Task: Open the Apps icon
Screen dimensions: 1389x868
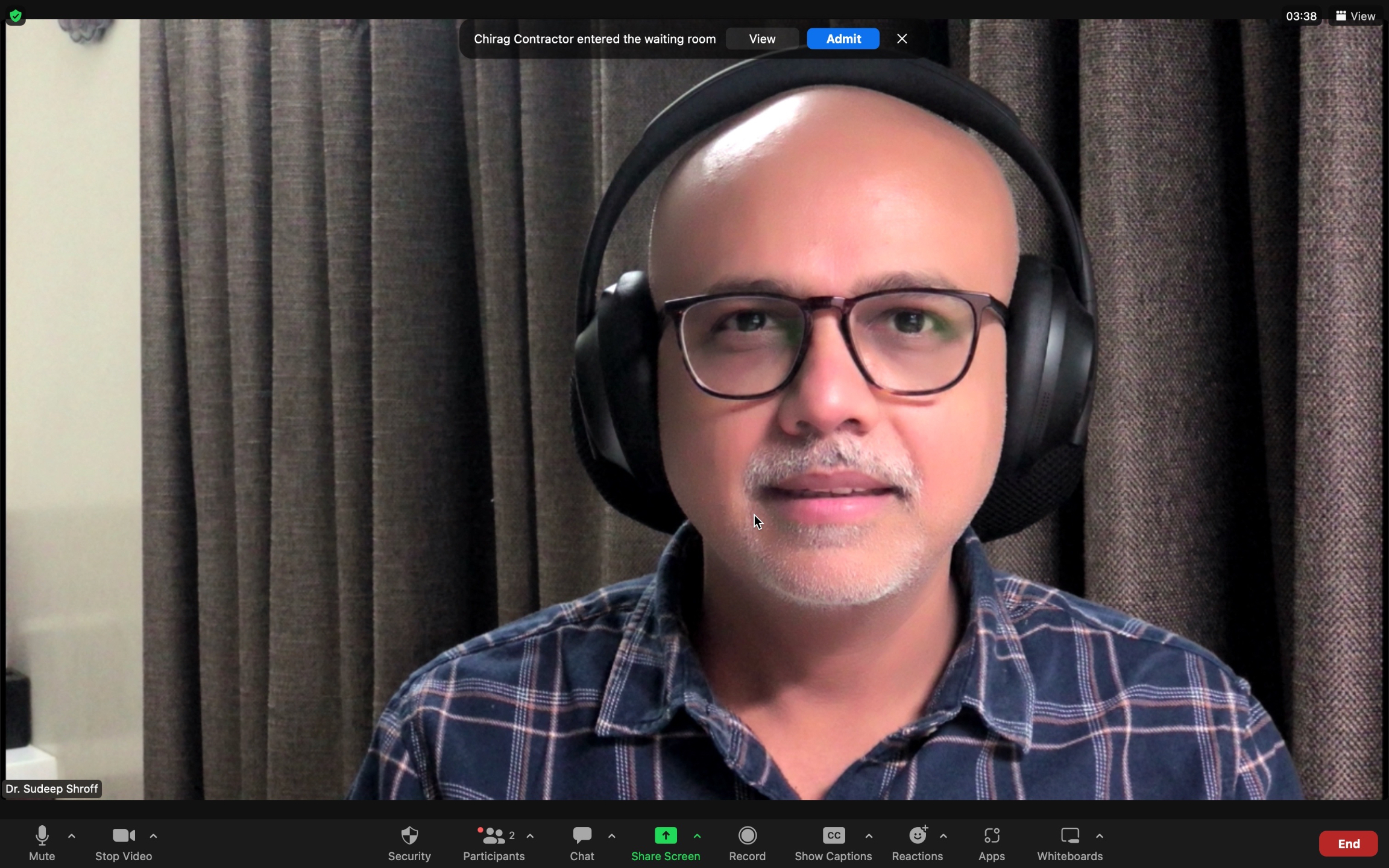Action: coord(991,842)
